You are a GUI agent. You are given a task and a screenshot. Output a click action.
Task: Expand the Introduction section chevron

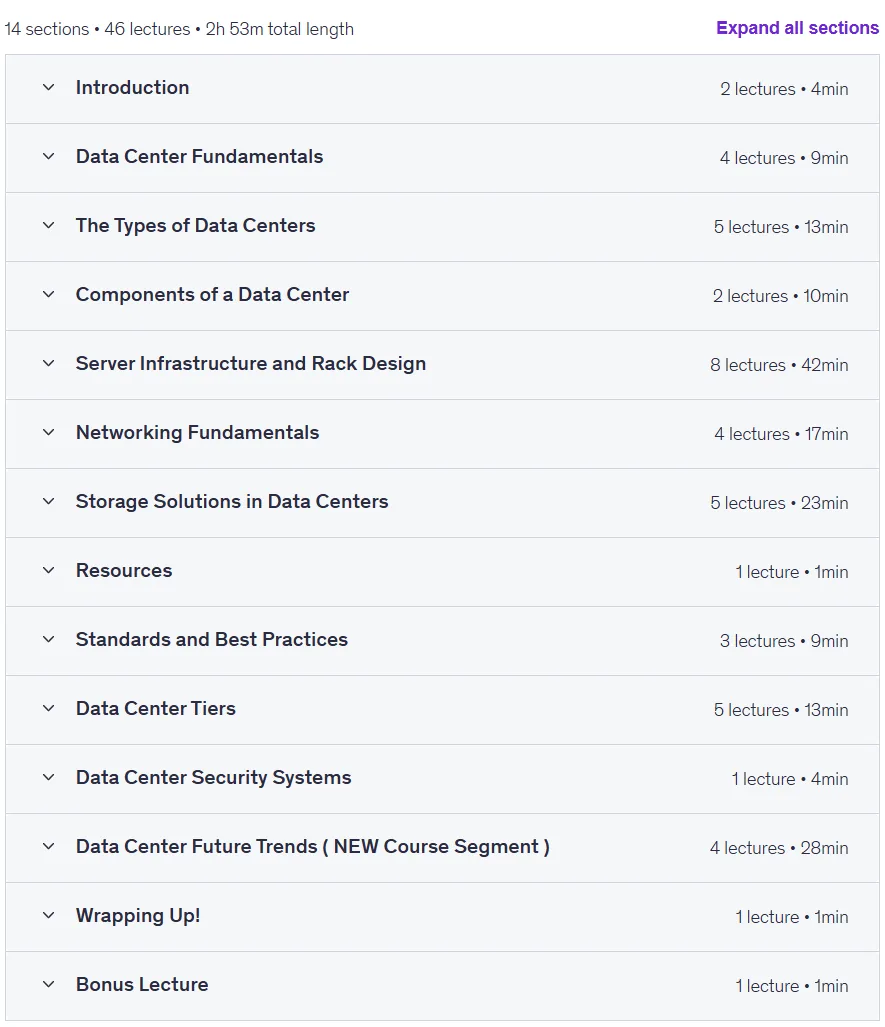(48, 87)
